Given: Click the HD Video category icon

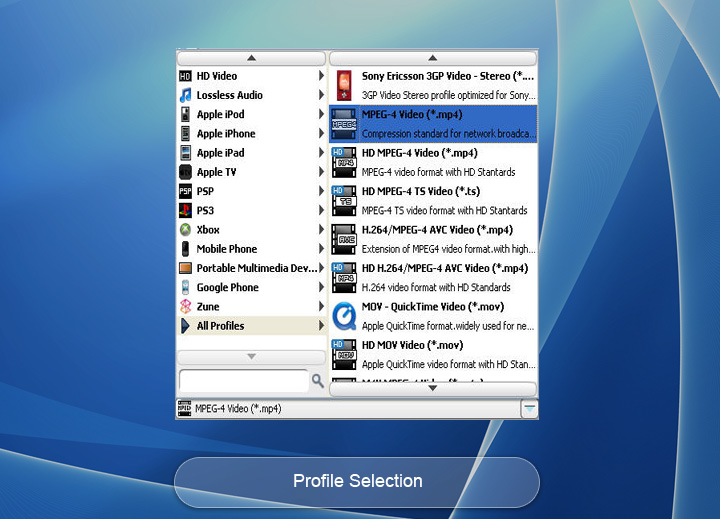Looking at the screenshot, I should 185,76.
